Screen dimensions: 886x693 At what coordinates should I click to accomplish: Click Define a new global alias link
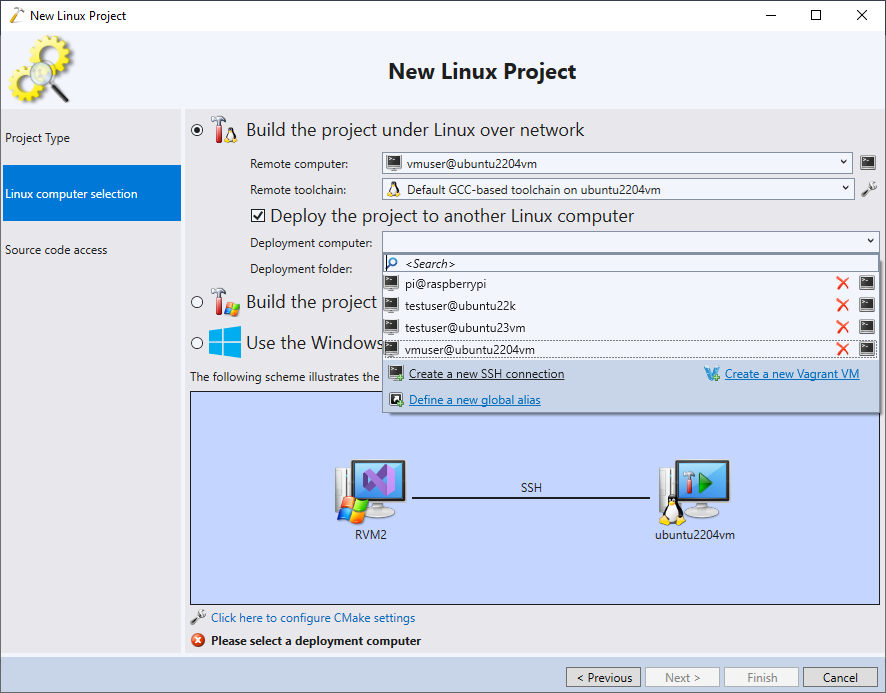(x=475, y=400)
